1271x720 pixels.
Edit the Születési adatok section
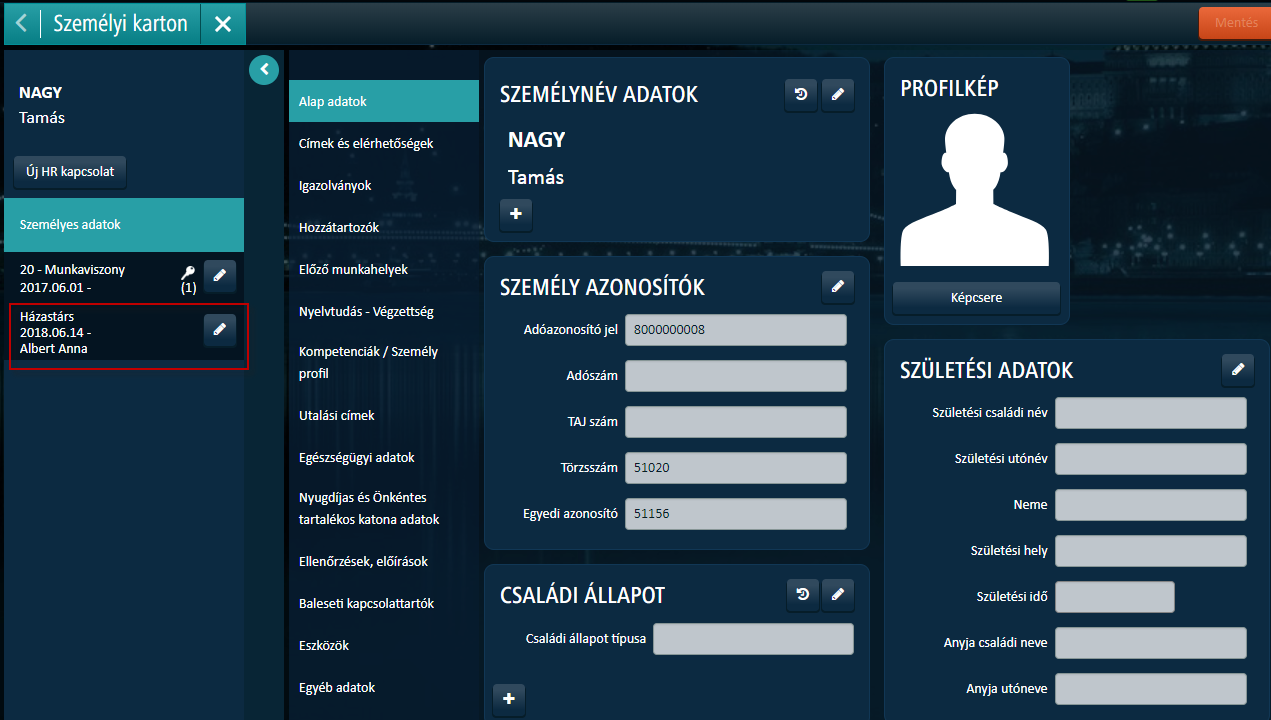click(x=1237, y=369)
